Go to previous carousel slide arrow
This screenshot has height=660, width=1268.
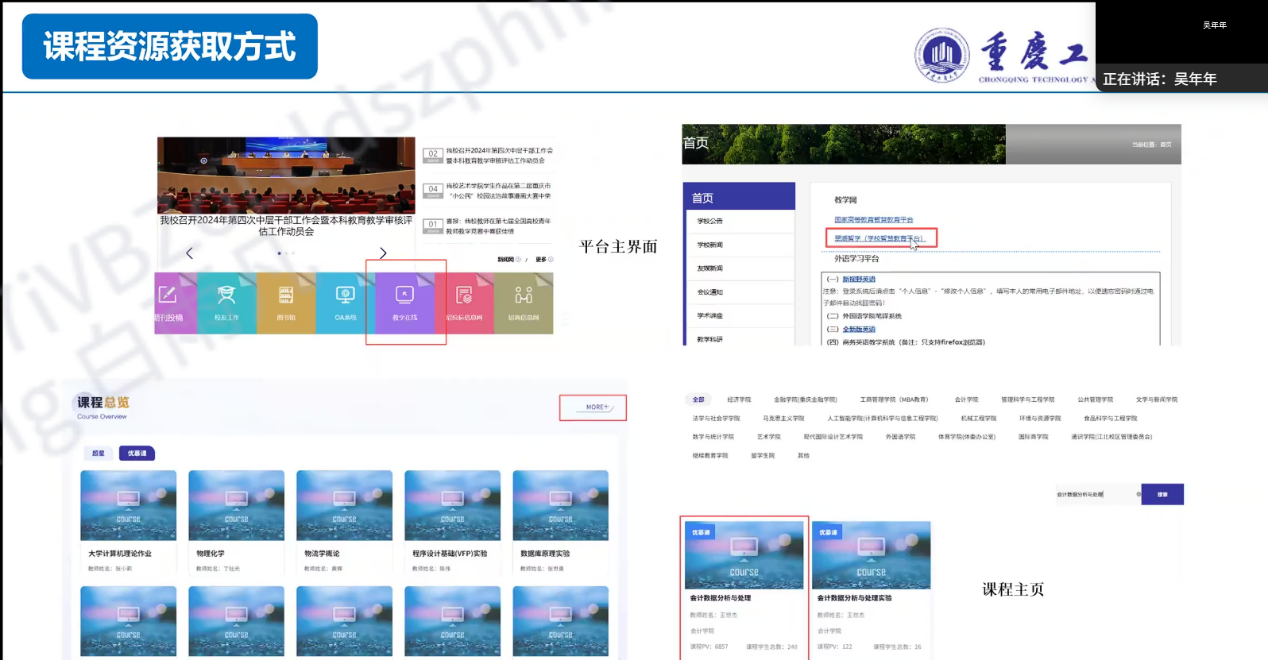click(x=190, y=253)
